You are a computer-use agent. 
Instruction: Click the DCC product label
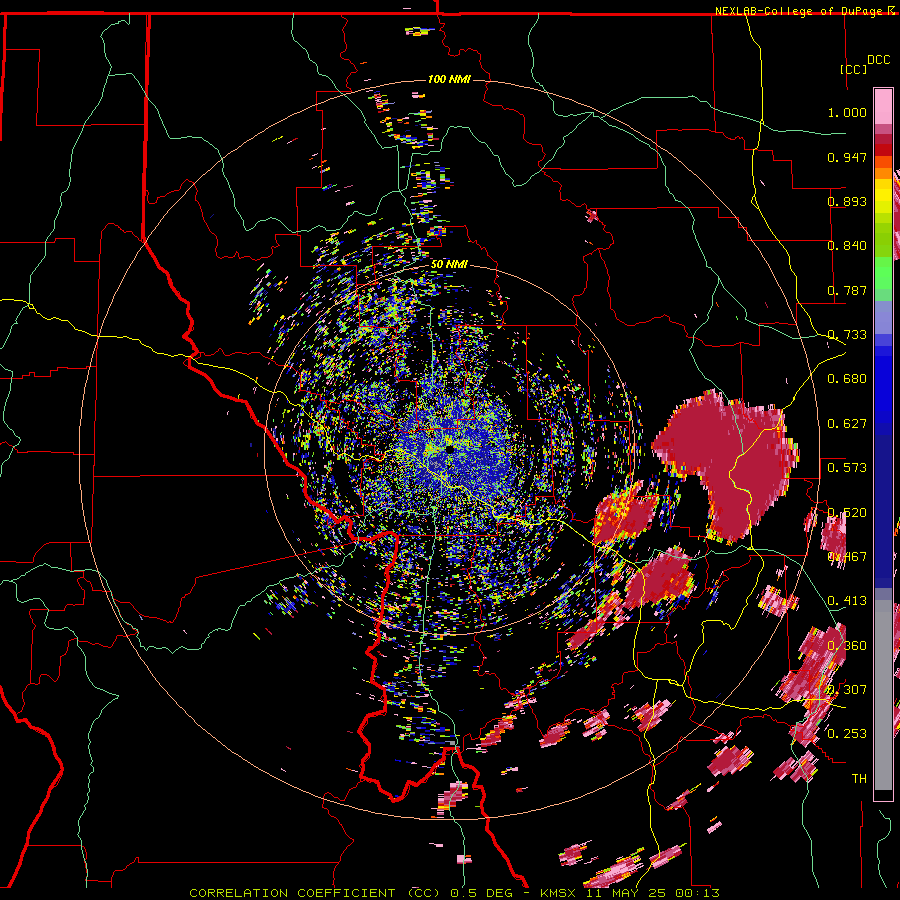tap(878, 60)
